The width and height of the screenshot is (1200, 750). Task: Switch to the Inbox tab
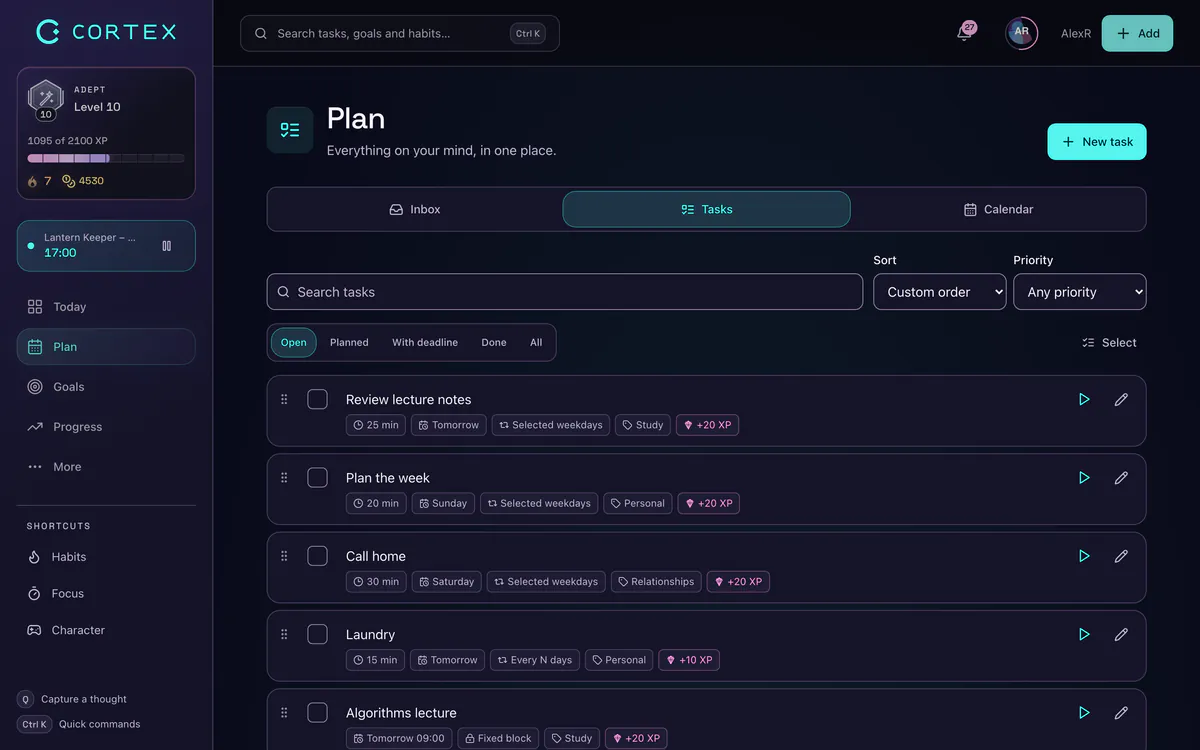pos(415,210)
